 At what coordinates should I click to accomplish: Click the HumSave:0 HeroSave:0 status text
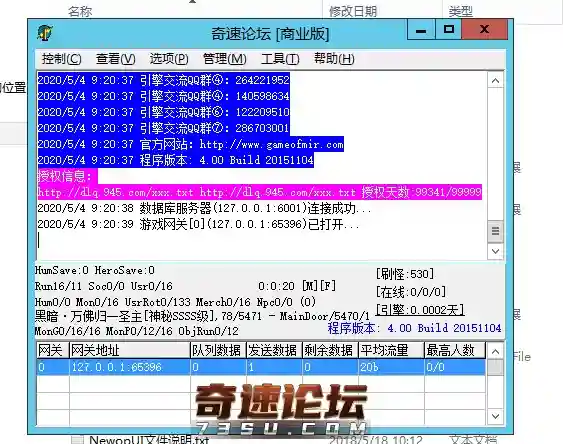(95, 270)
